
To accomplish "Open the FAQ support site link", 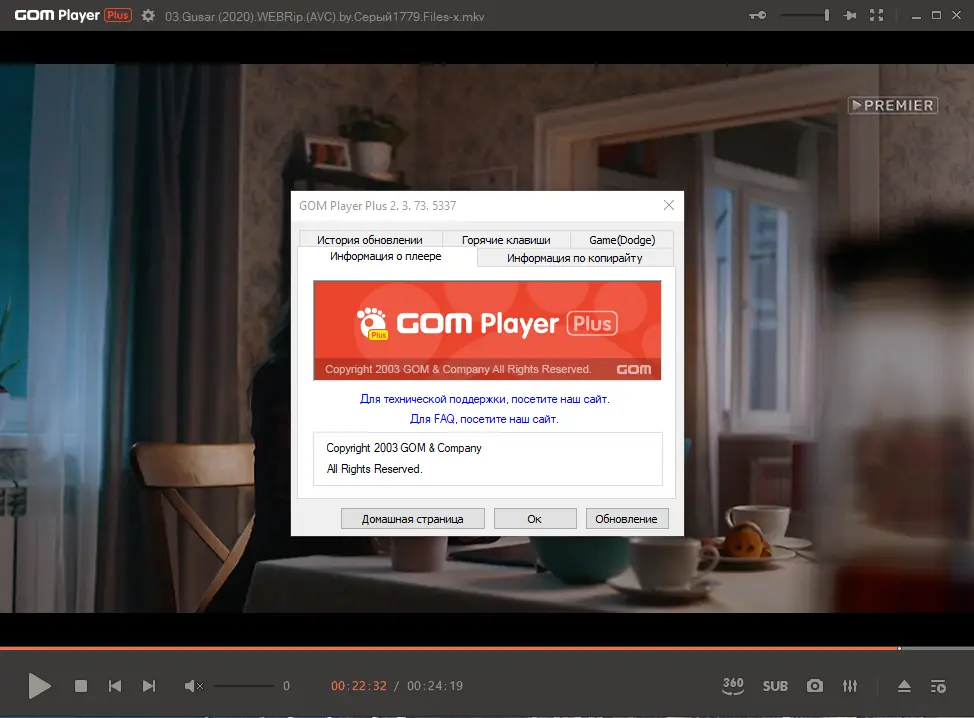I will [x=487, y=418].
